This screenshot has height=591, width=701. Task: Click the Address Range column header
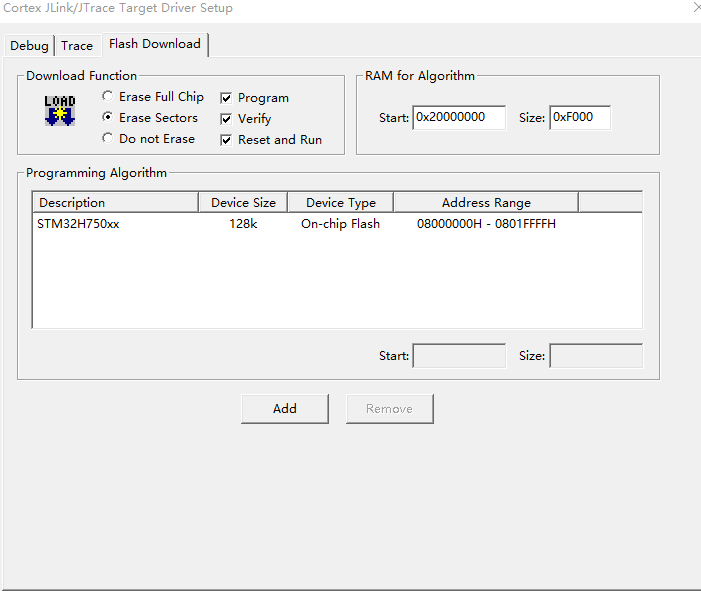point(486,202)
